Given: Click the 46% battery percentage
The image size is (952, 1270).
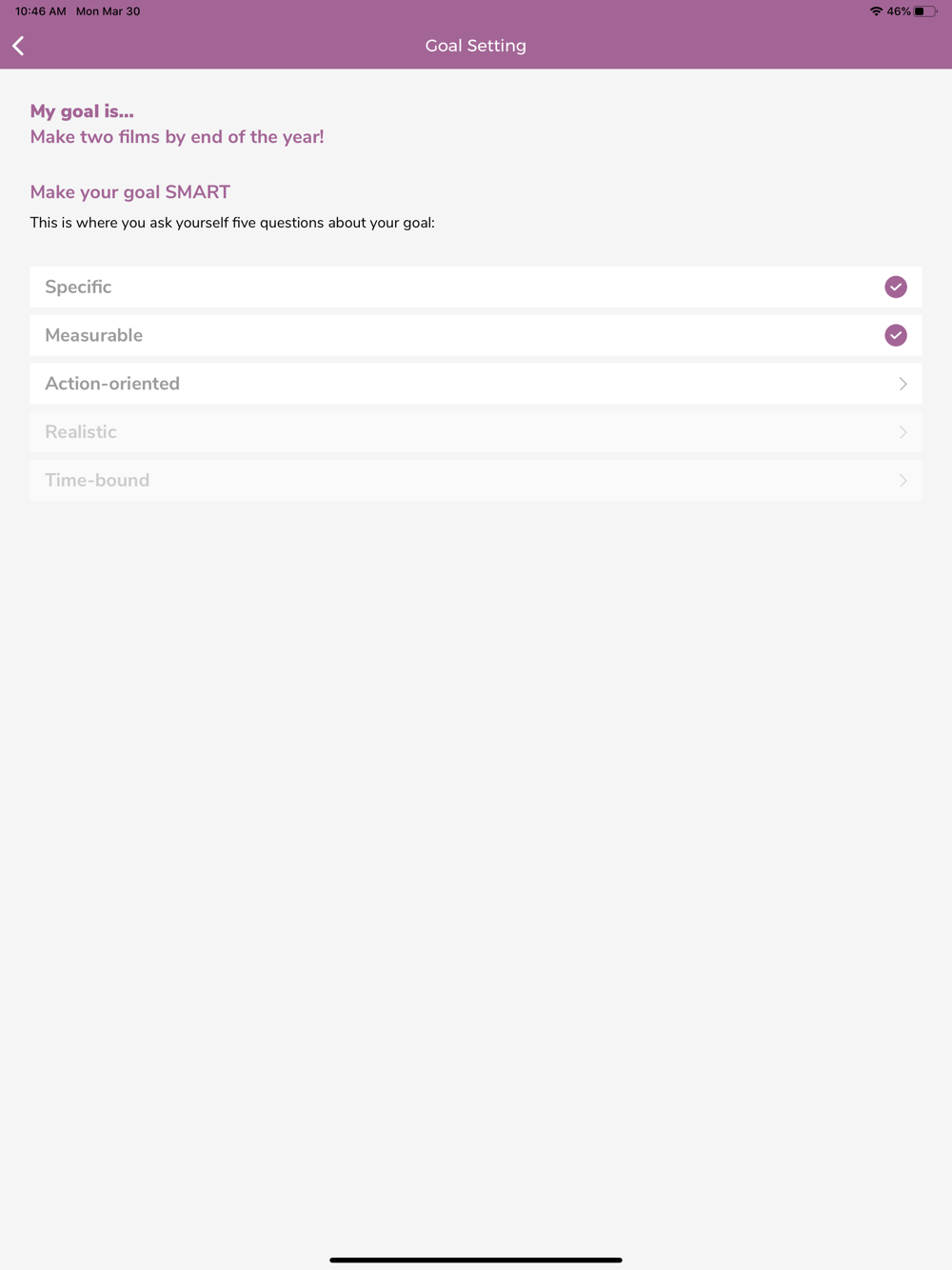Looking at the screenshot, I should point(898,11).
